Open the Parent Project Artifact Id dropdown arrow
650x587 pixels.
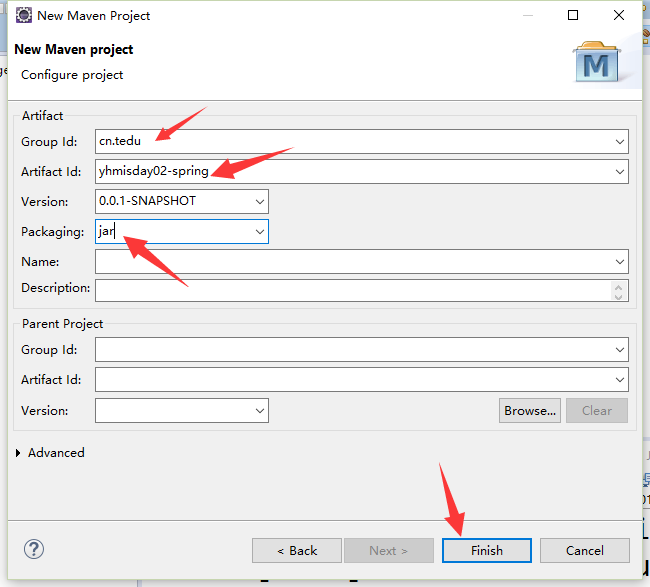click(620, 380)
